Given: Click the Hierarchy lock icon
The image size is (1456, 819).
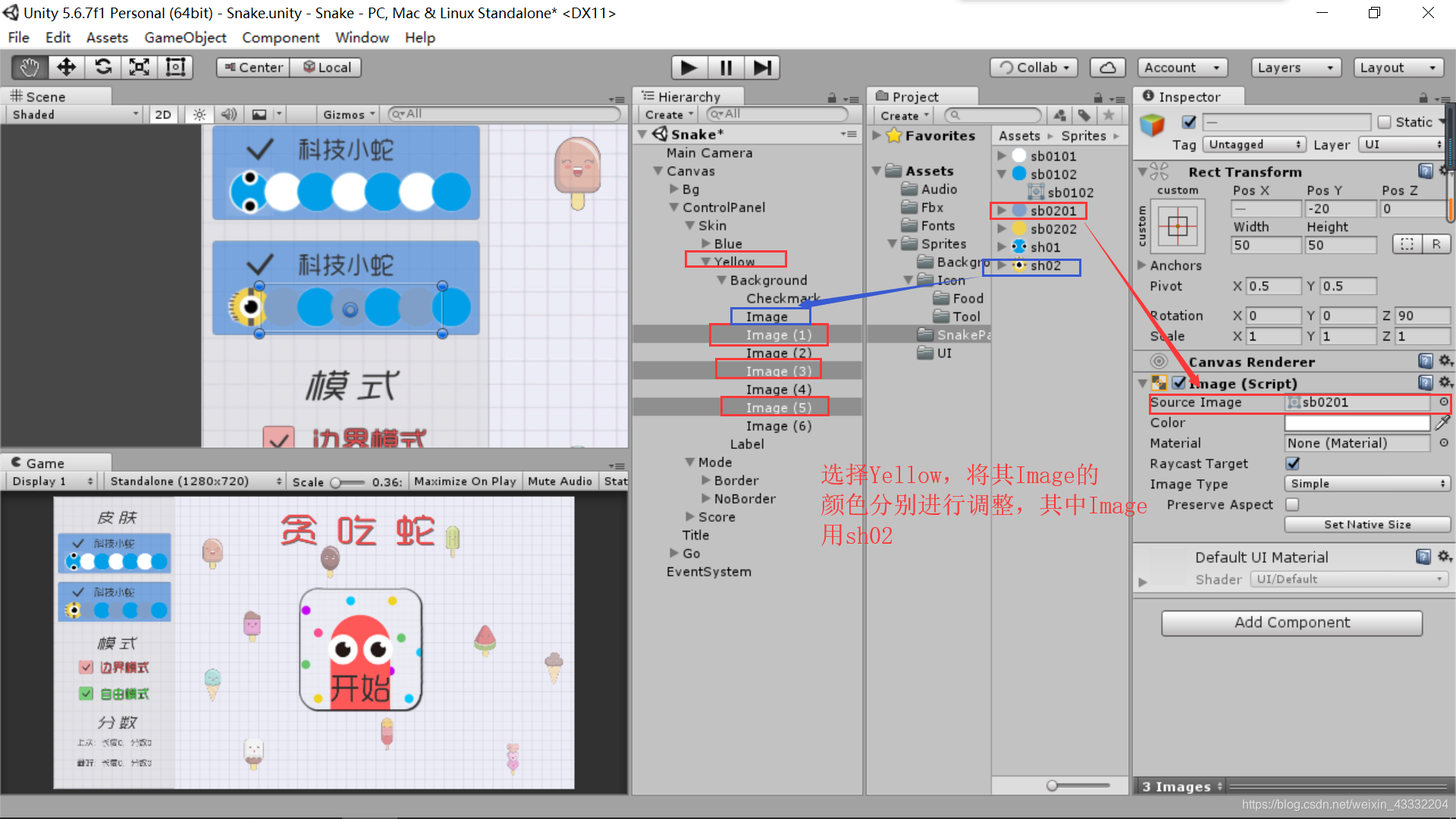Looking at the screenshot, I should click(832, 98).
